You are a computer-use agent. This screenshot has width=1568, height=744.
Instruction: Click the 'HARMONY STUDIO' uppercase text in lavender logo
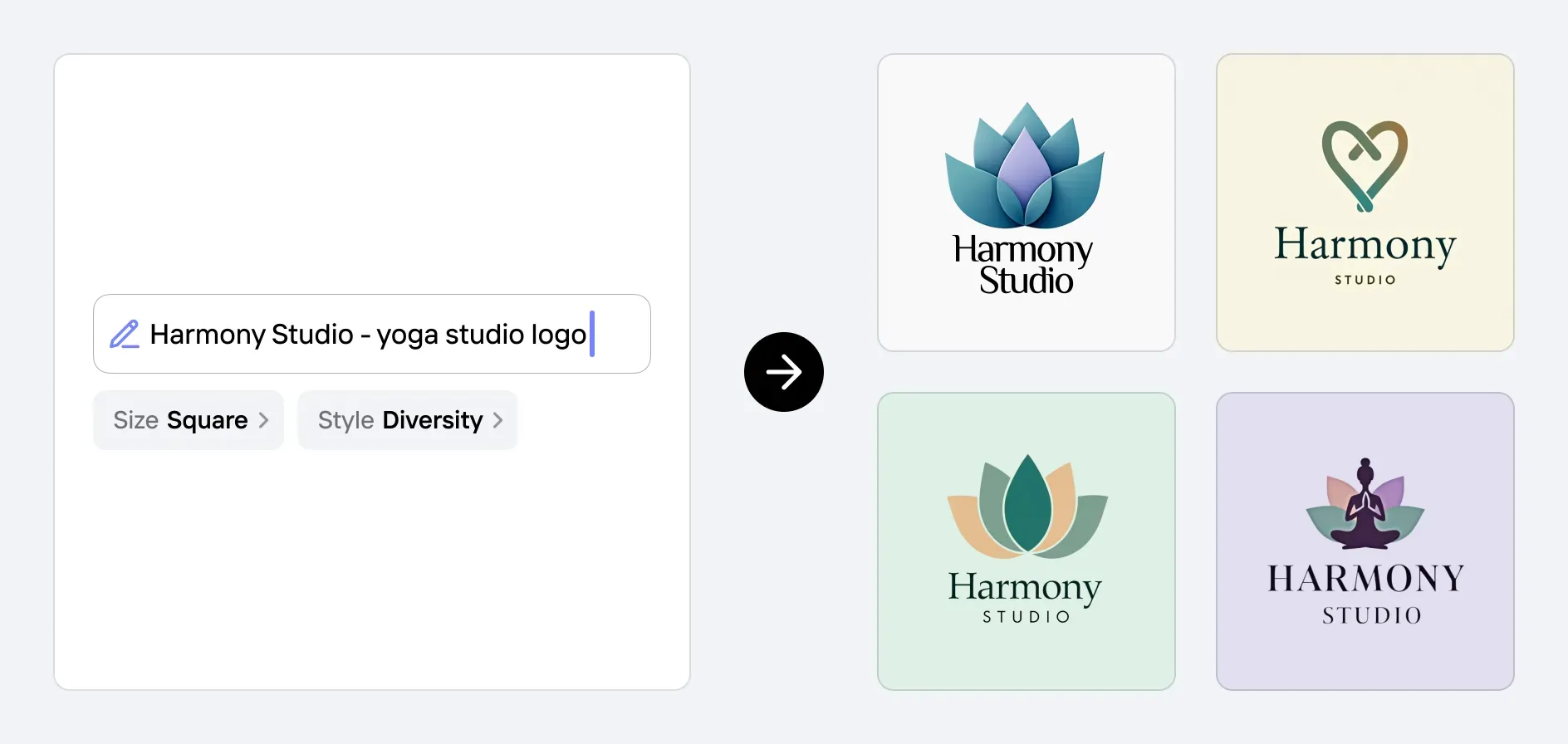(x=1366, y=594)
